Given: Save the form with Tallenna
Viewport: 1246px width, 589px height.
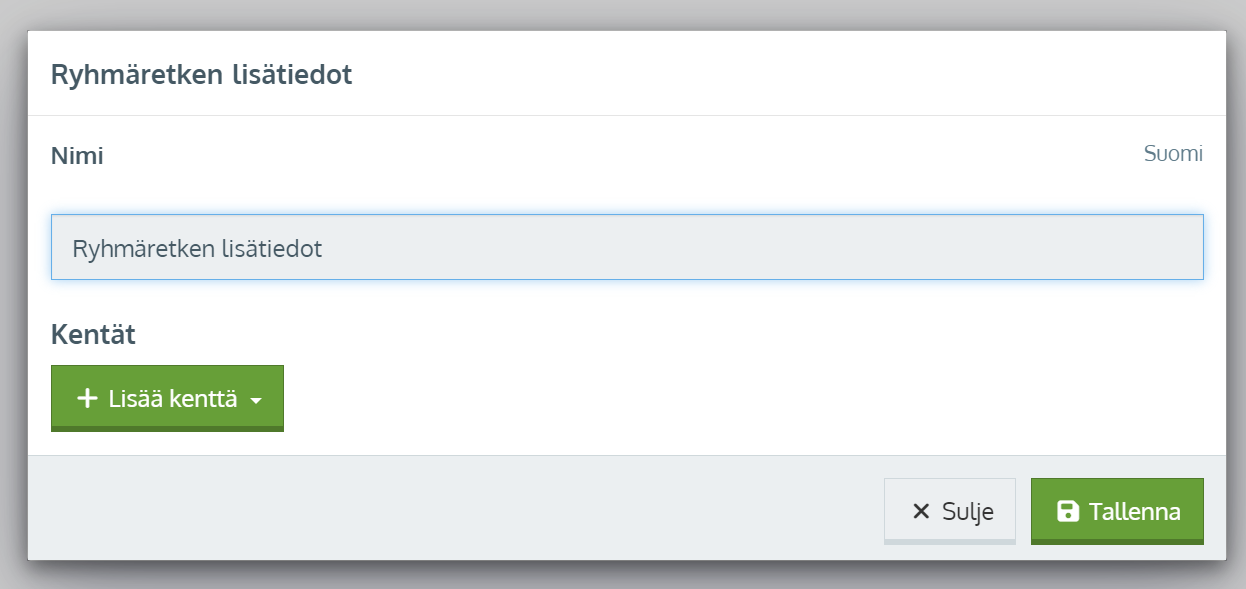Looking at the screenshot, I should pos(1117,511).
